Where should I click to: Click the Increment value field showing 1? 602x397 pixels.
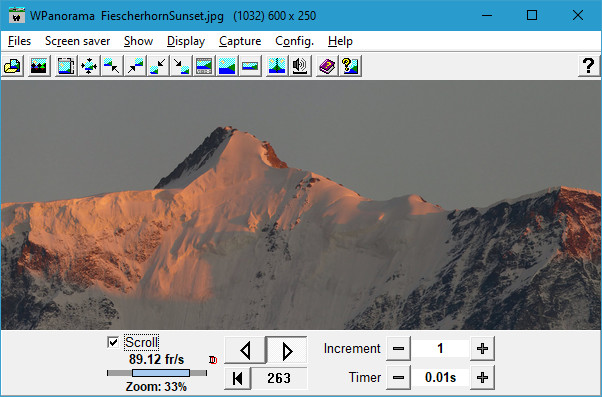(x=440, y=349)
